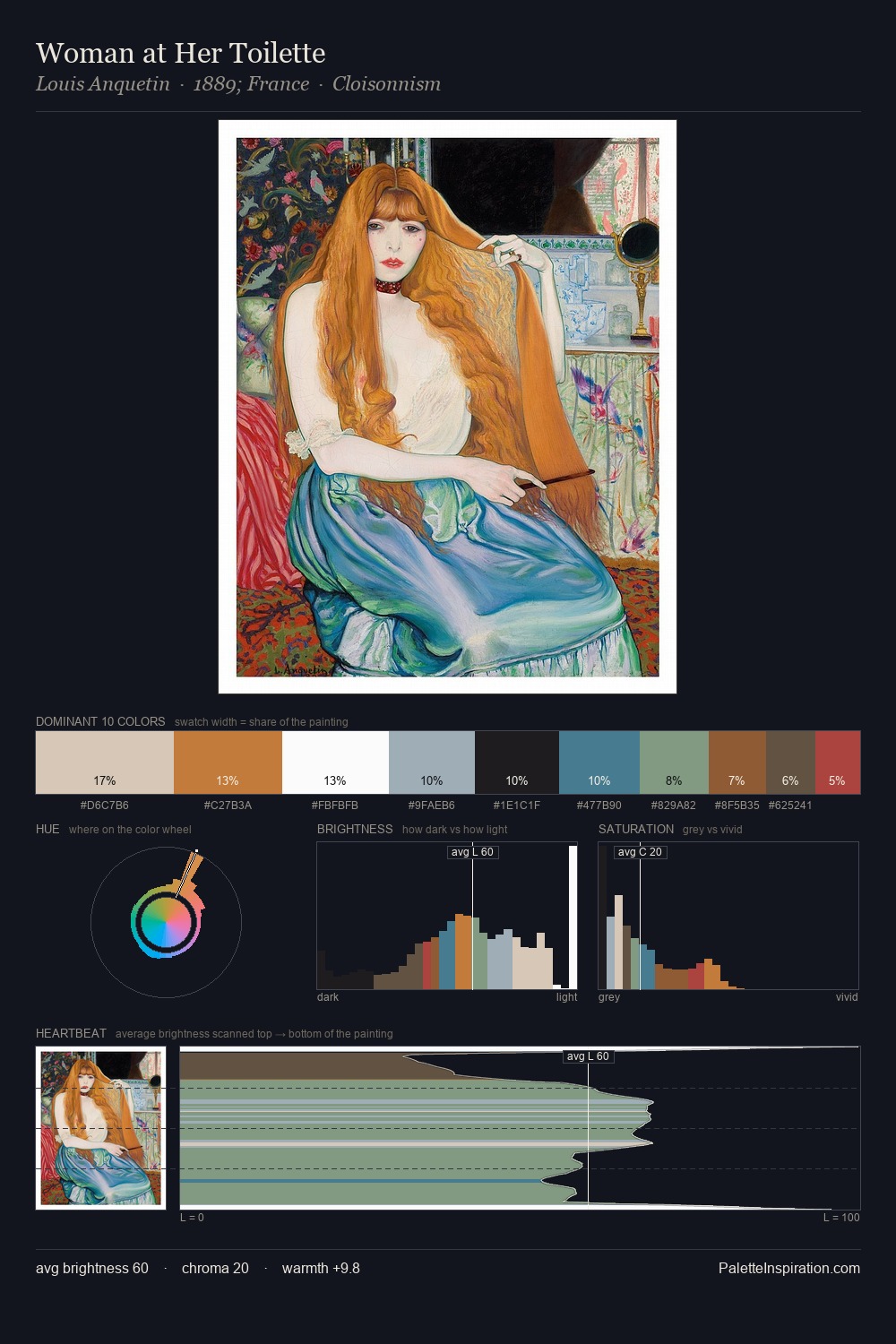
Task: Click the 'vivid' axis label
Action: click(847, 996)
